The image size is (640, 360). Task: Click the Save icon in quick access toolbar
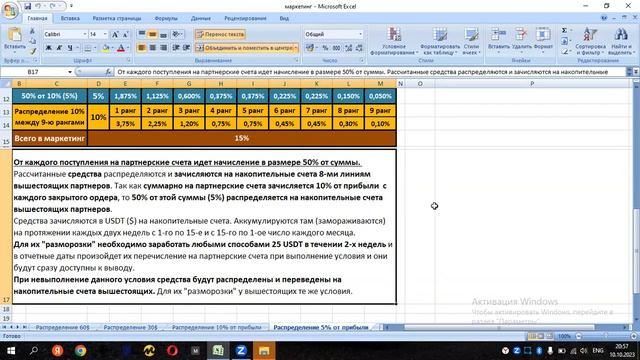pos(28,6)
